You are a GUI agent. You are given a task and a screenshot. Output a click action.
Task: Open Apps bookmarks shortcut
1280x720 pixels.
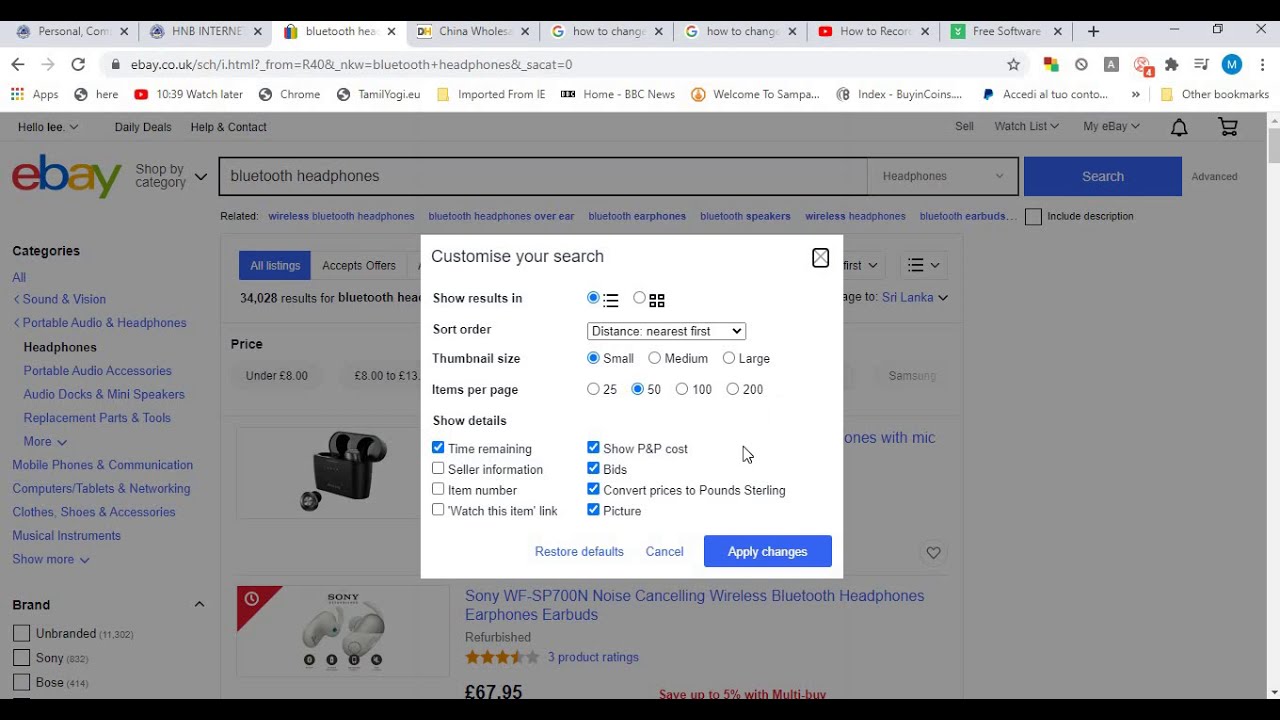point(35,94)
